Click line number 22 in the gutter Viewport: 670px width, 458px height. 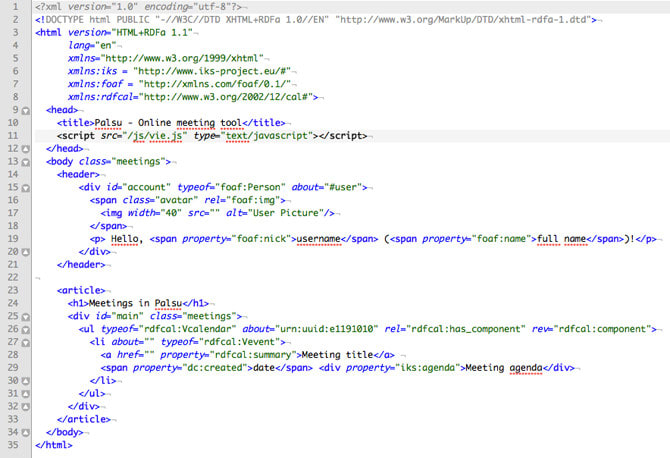(x=10, y=276)
